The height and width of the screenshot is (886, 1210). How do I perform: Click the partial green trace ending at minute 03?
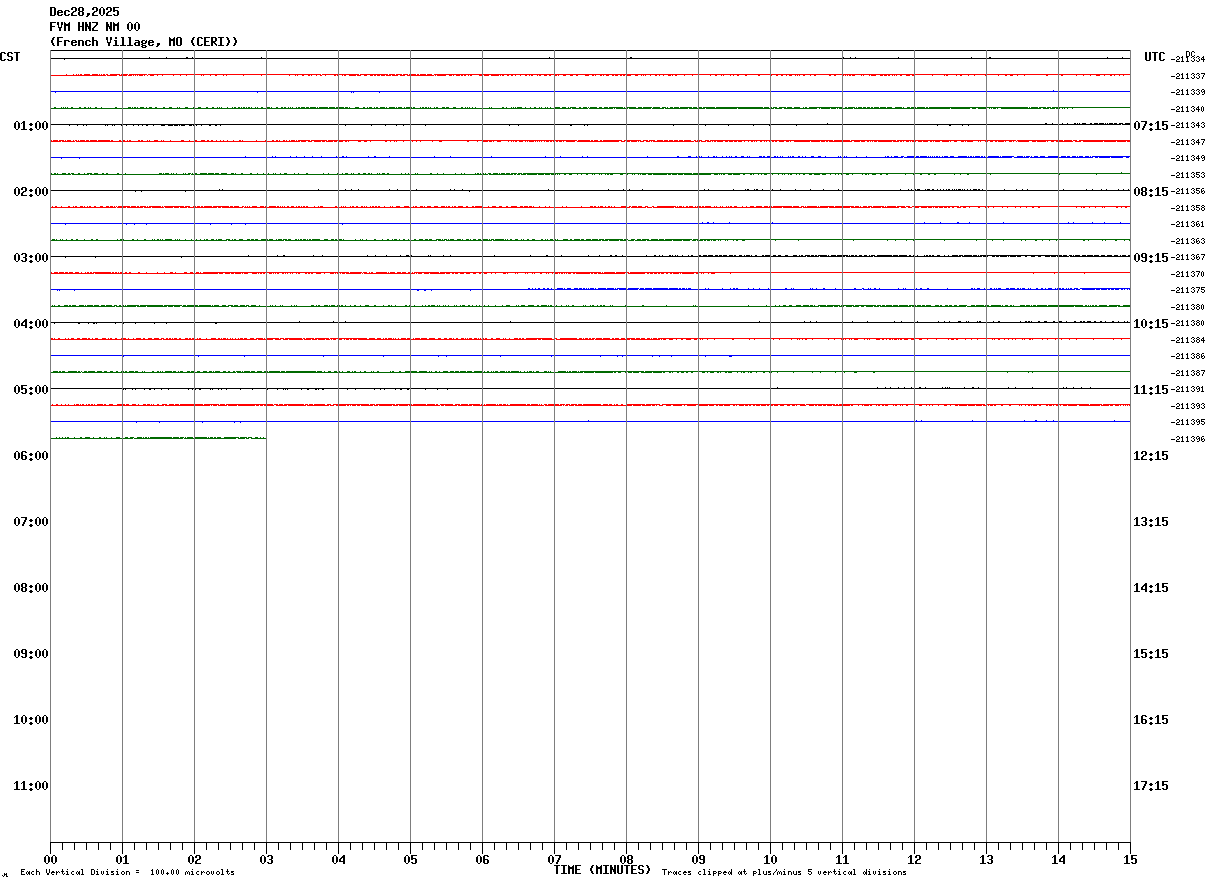(158, 438)
